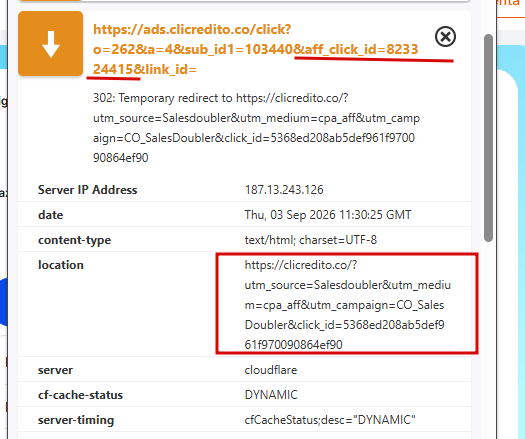The image size is (525, 439).
Task: Select the '302: Temporary redirect' description text
Action: point(256,128)
